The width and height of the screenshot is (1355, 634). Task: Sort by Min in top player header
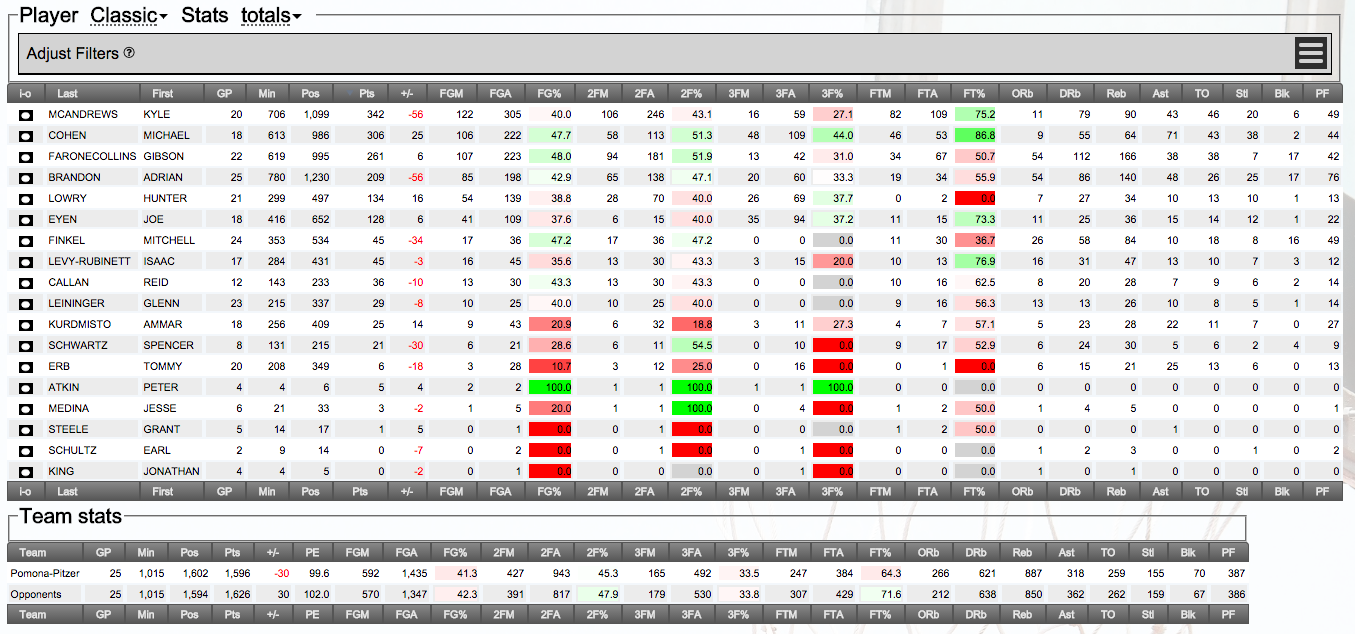266,94
